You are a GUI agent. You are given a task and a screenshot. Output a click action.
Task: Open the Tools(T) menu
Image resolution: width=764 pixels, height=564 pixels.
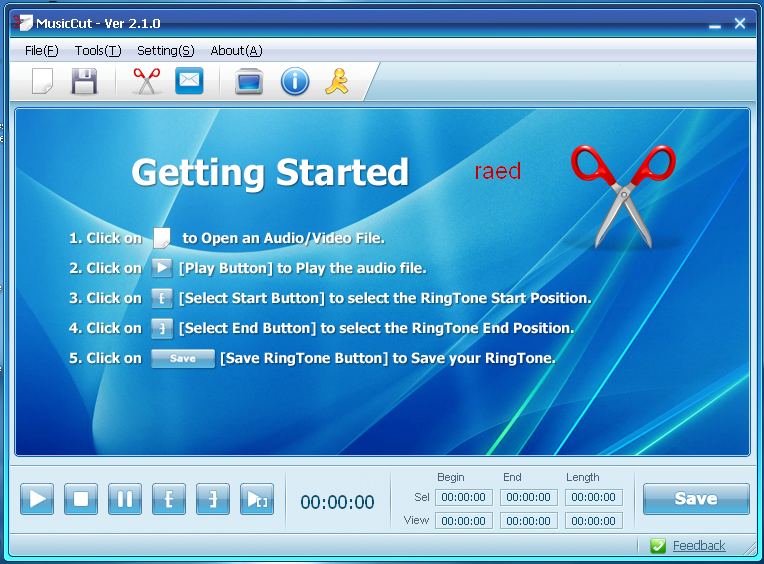[98, 51]
